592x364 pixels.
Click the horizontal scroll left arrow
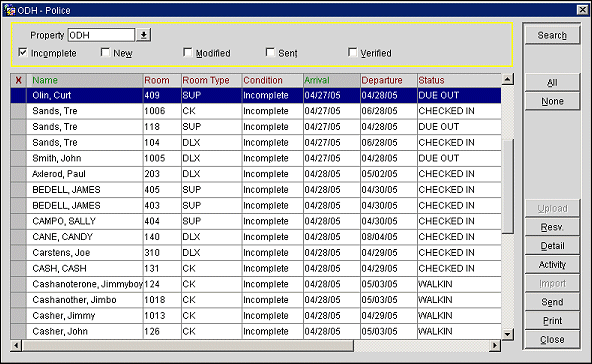point(16,345)
